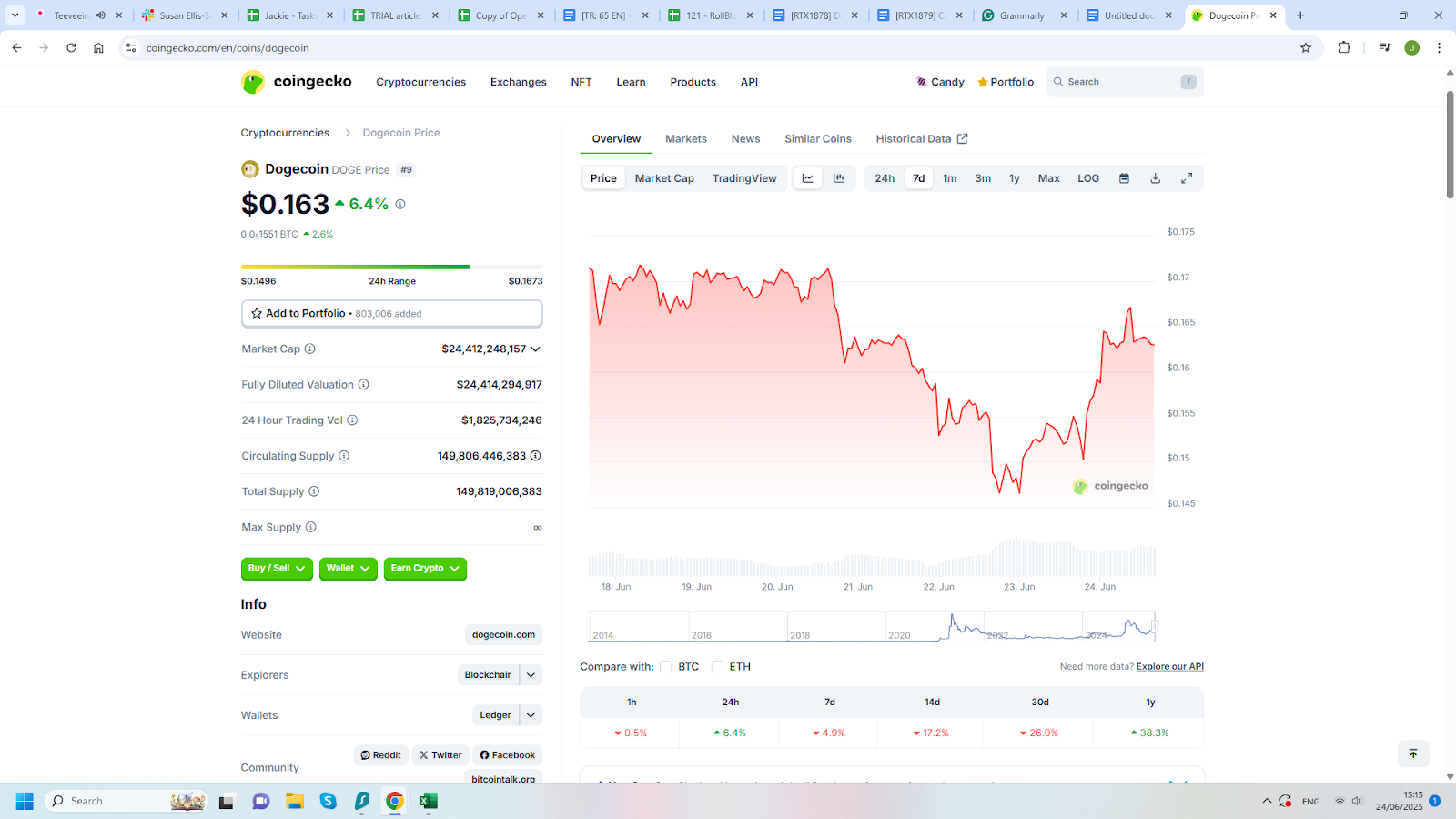Switch to the Similar Coins tab
1456x819 pixels.
(818, 139)
